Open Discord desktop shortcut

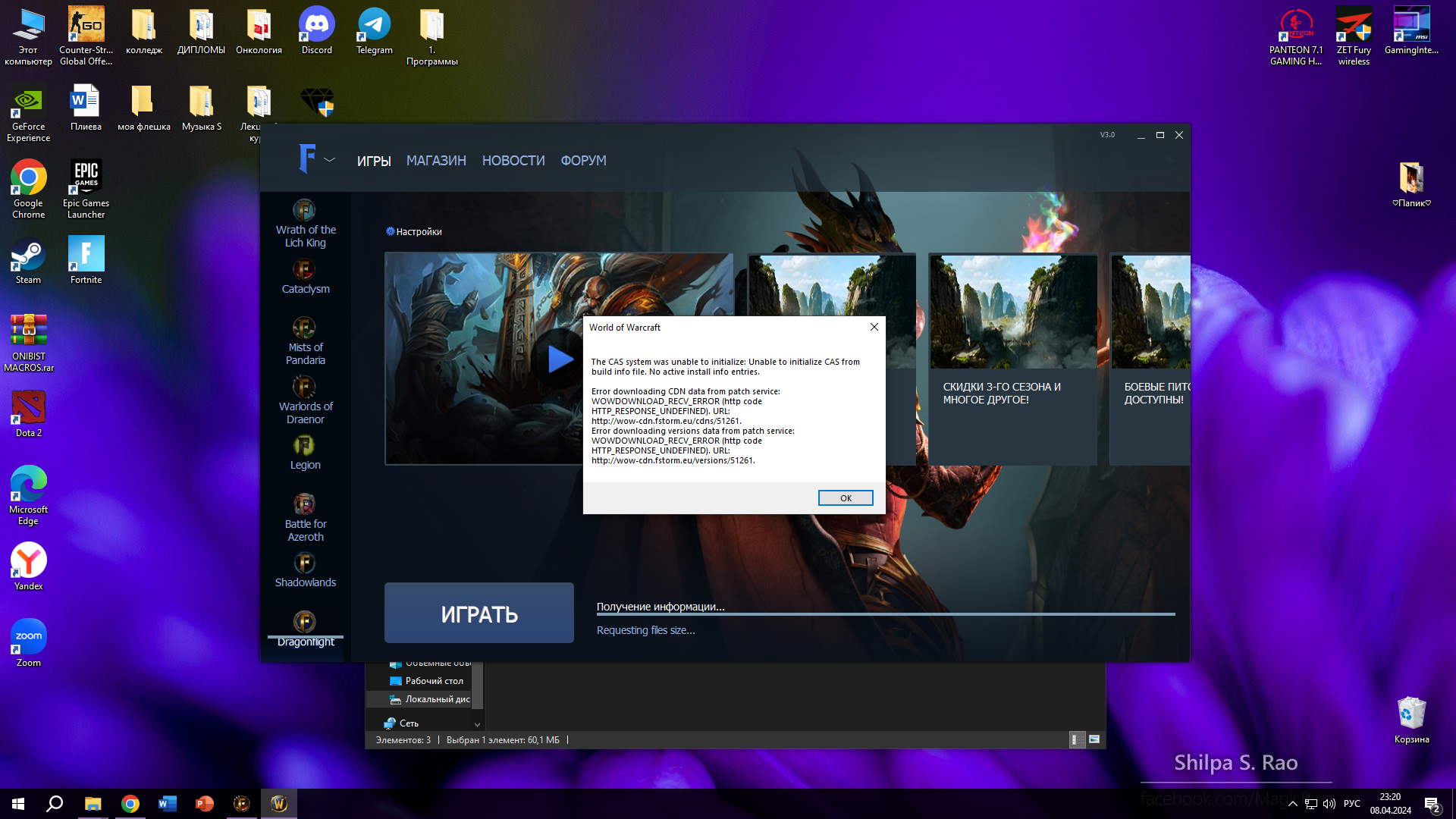coord(317,31)
